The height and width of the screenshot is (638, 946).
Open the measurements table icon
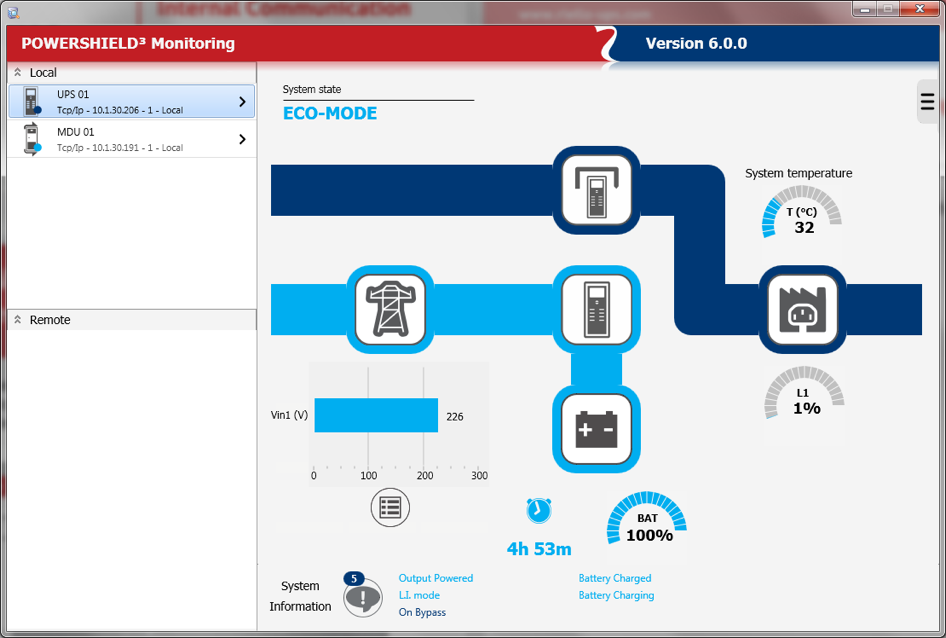point(390,508)
